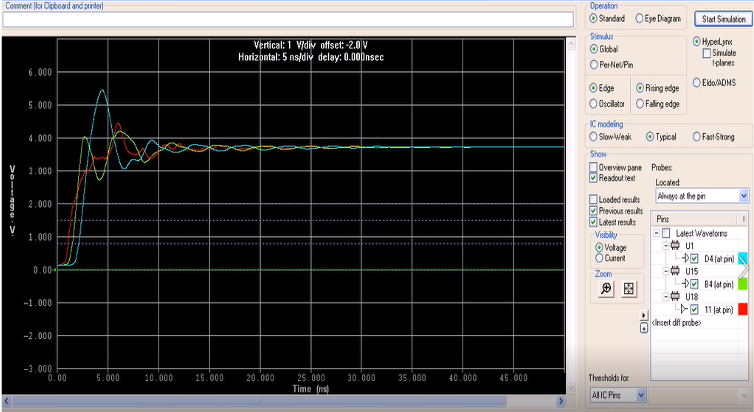This screenshot has height=412, width=754.
Task: Click the zoom in magnifier icon
Action: coord(606,288)
